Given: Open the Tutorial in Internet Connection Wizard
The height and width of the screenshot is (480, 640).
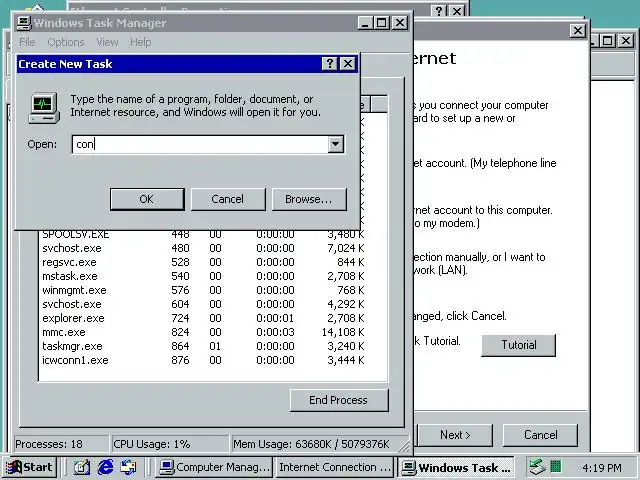Looking at the screenshot, I should [519, 345].
